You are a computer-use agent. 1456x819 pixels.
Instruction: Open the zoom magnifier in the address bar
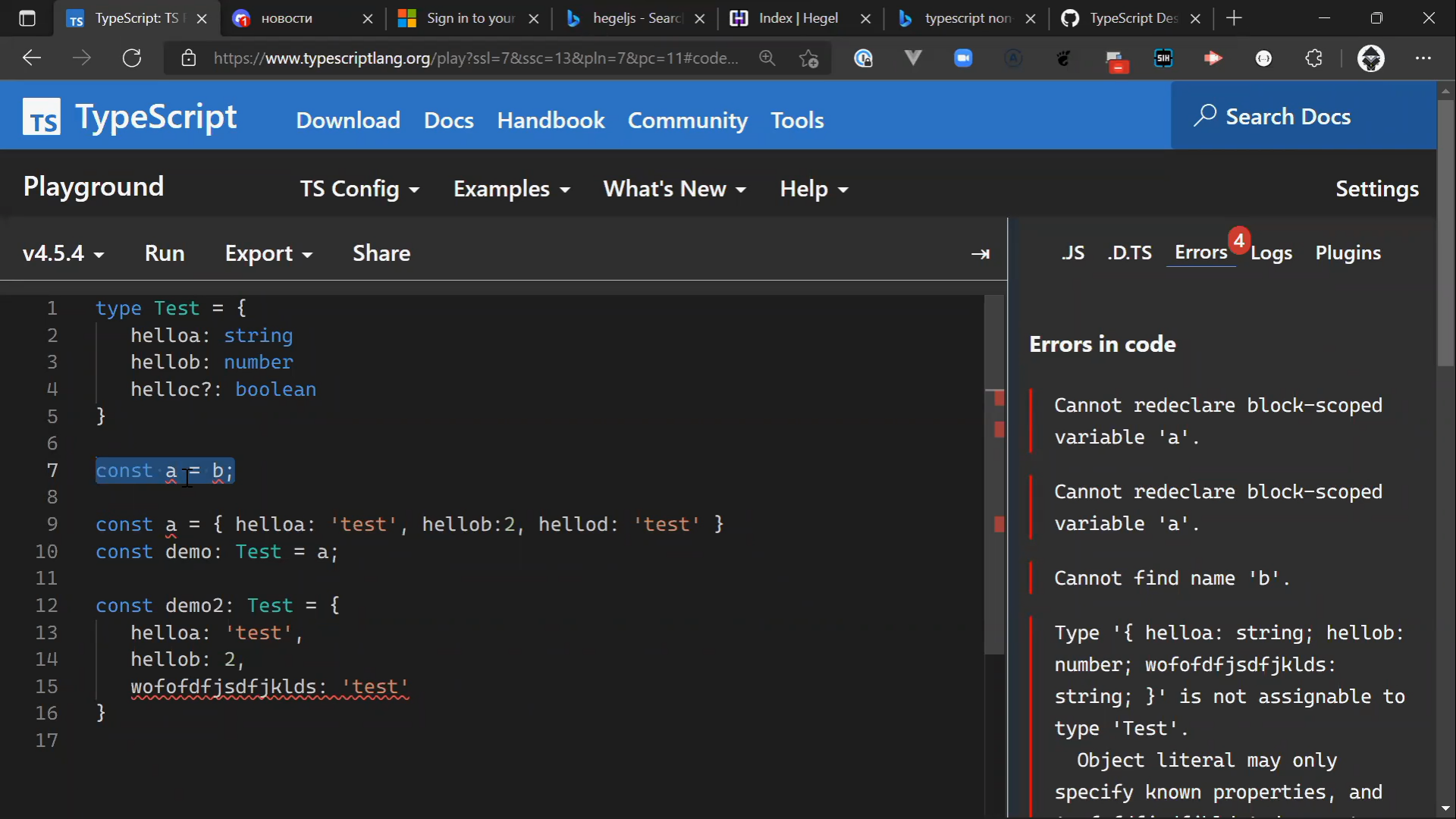(x=767, y=58)
